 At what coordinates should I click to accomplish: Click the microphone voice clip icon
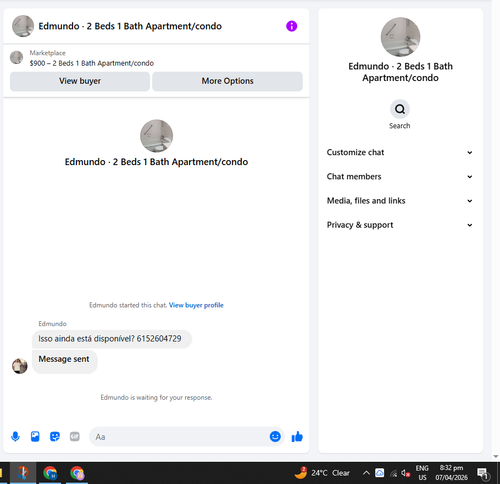(x=15, y=436)
